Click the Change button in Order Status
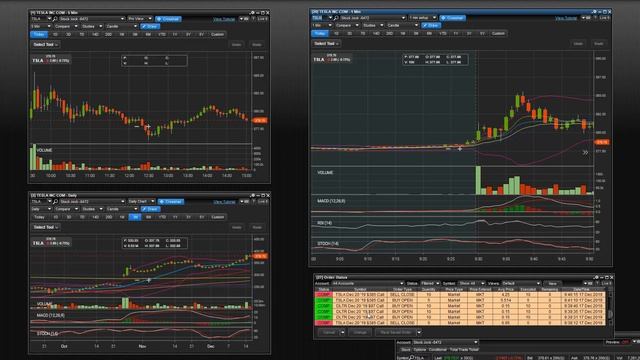 click(x=360, y=332)
